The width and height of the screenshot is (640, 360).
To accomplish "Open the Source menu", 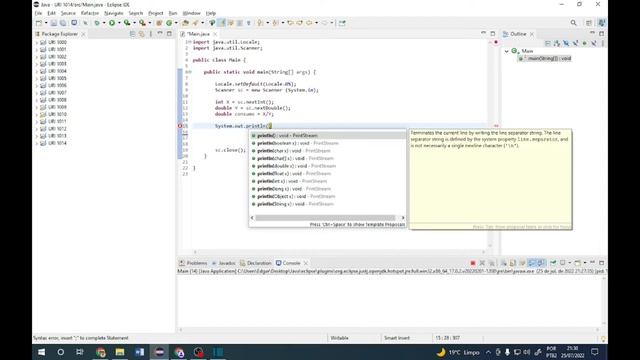I will pyautogui.click(x=68, y=13).
